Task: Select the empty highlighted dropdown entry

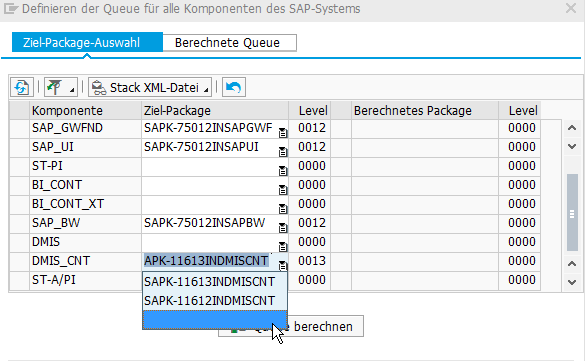Action: [x=215, y=320]
